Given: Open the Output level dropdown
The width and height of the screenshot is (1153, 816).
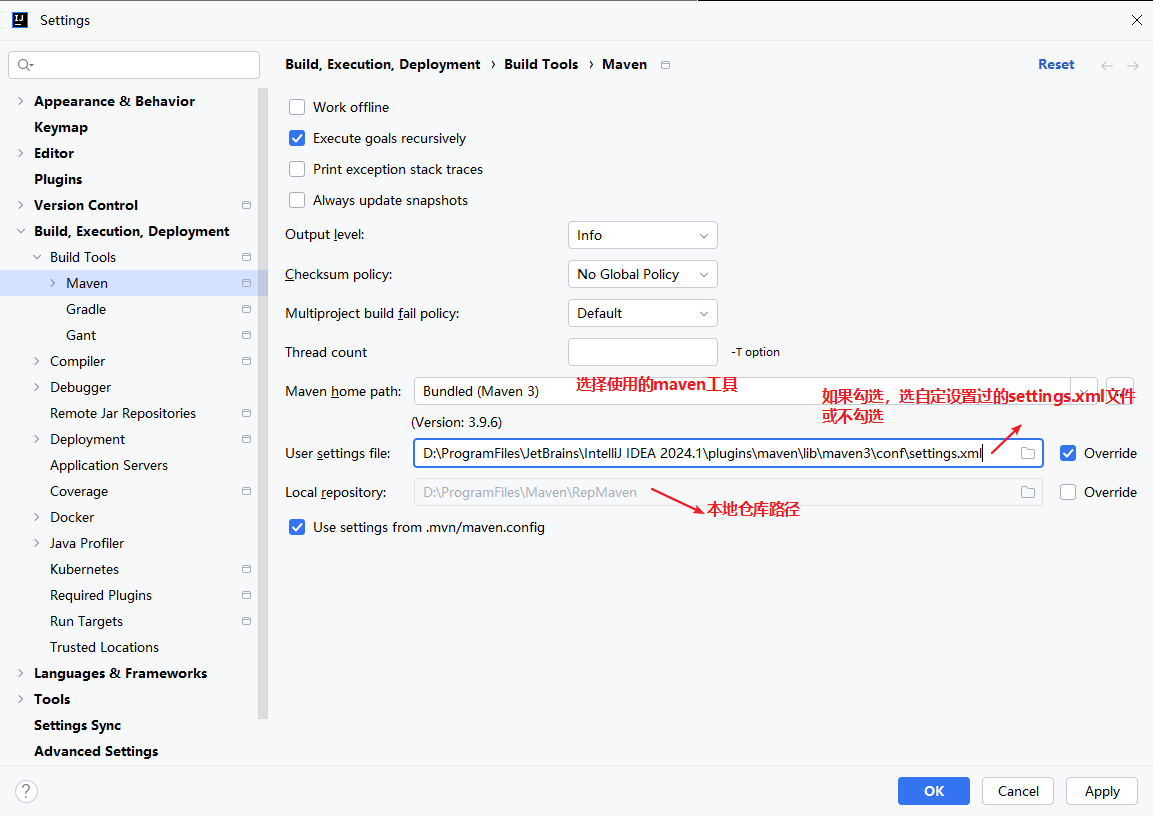Looking at the screenshot, I should point(643,235).
